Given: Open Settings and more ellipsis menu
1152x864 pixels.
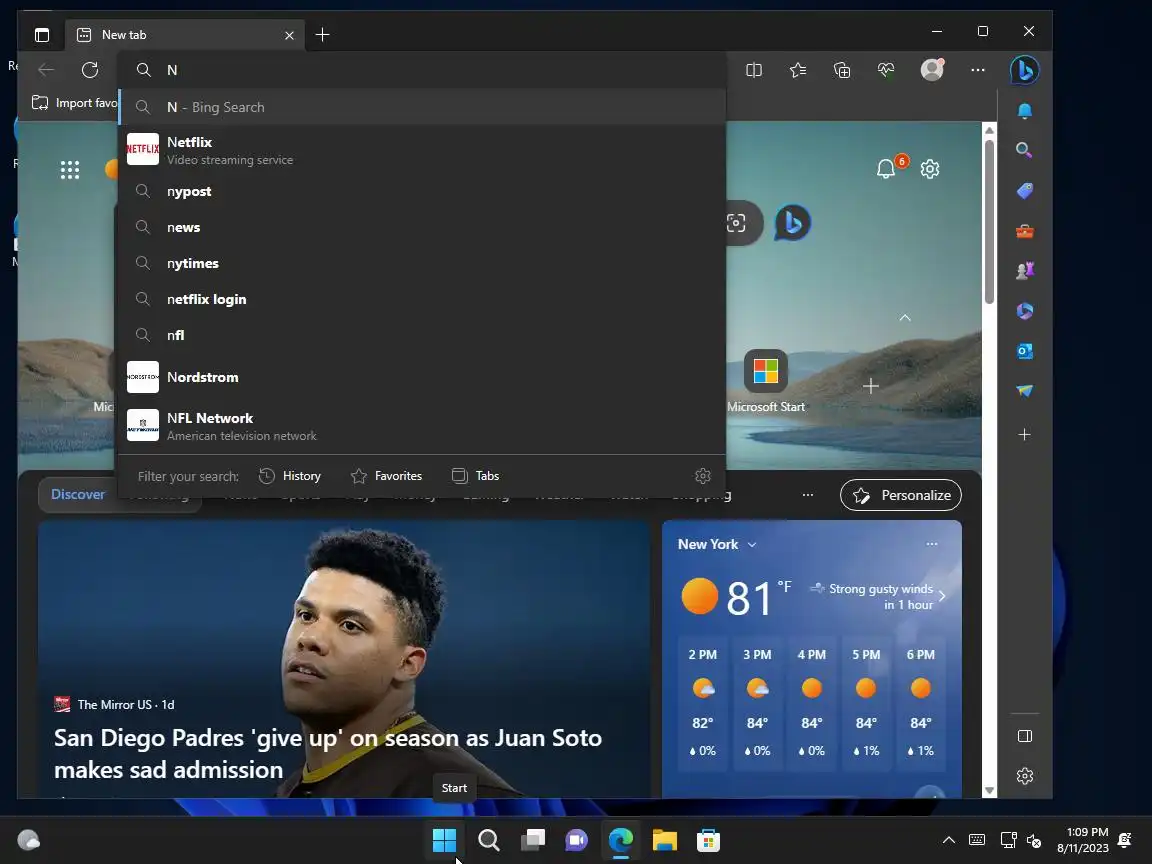Looking at the screenshot, I should pos(977,70).
